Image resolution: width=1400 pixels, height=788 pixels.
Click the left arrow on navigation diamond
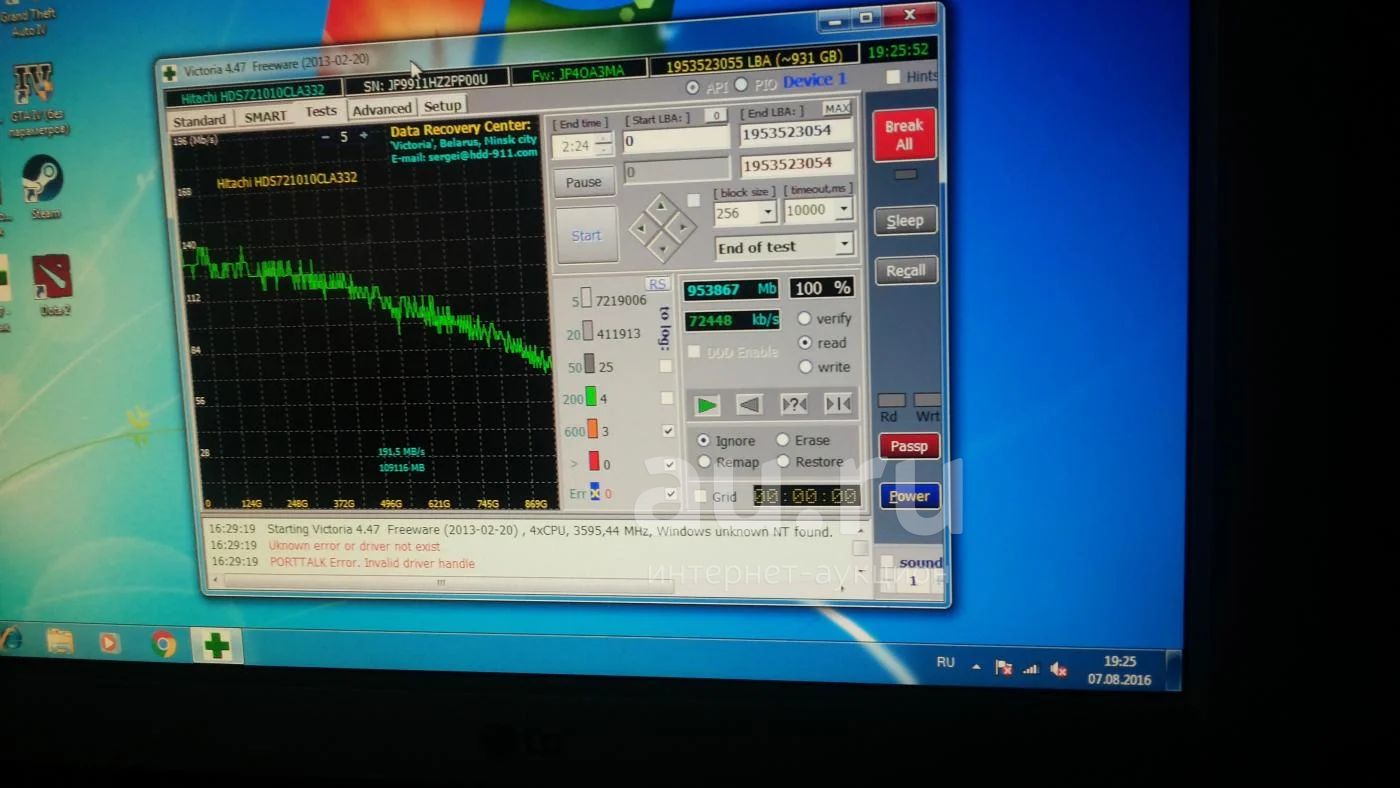(644, 229)
